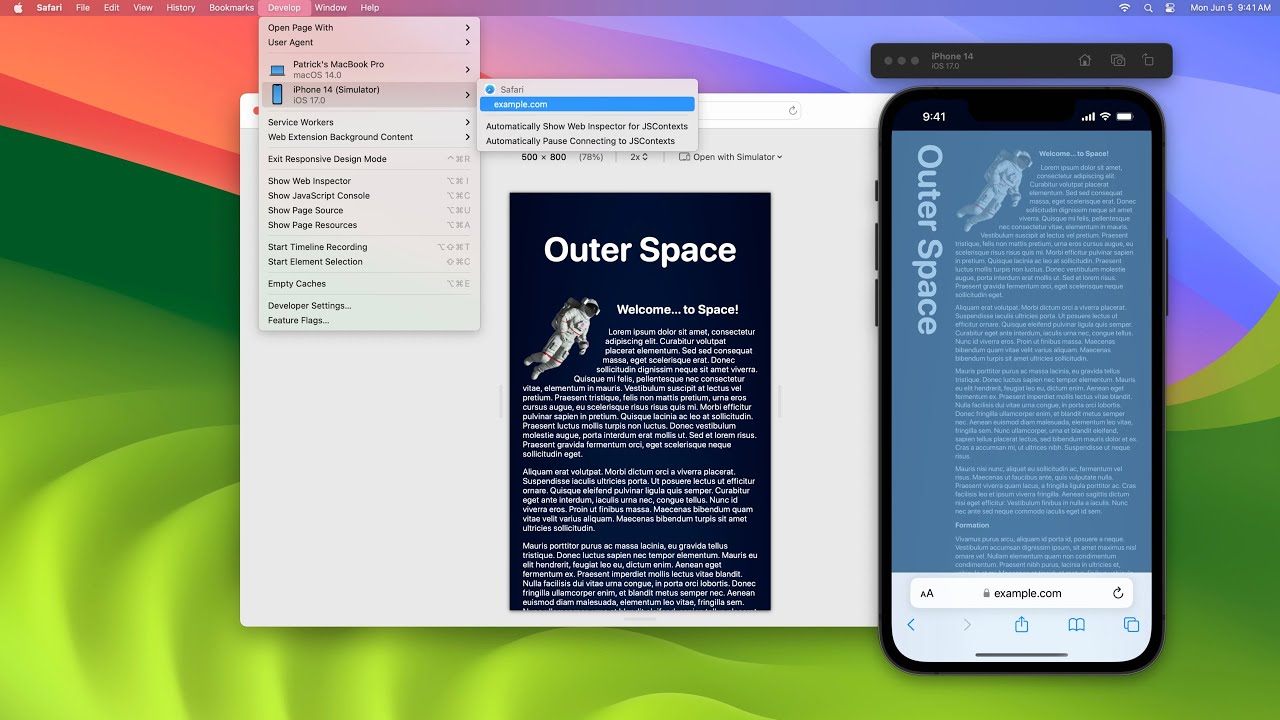Click the Outer Space heading in preview
1280x720 pixels.
pyautogui.click(x=640, y=250)
